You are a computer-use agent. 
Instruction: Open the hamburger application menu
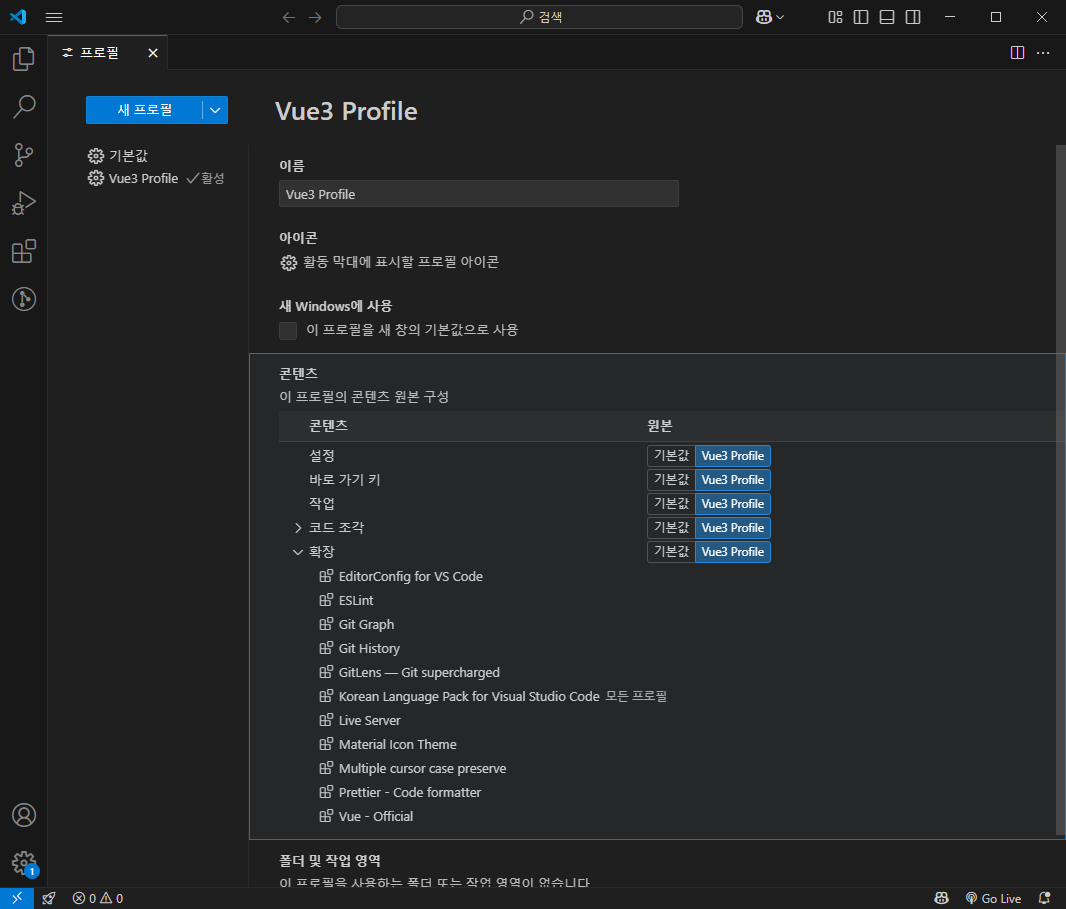point(54,17)
